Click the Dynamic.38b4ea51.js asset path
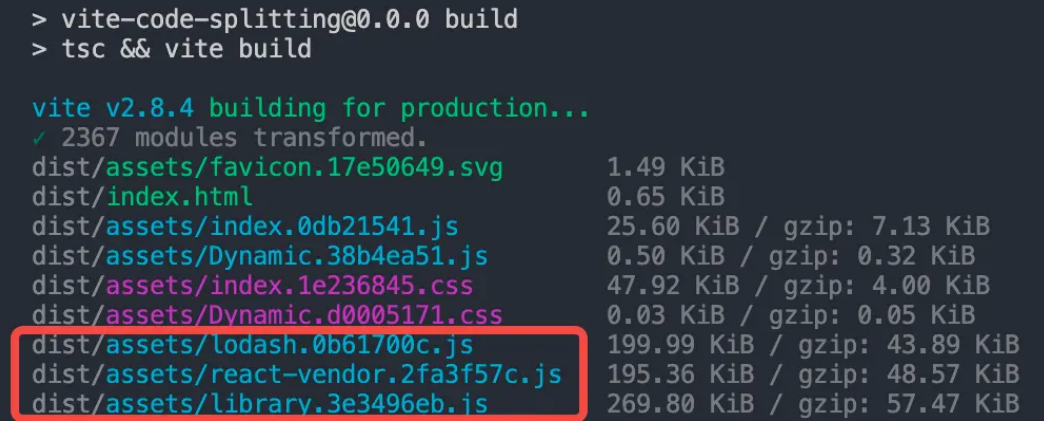This screenshot has height=422, width=1044. click(260, 256)
